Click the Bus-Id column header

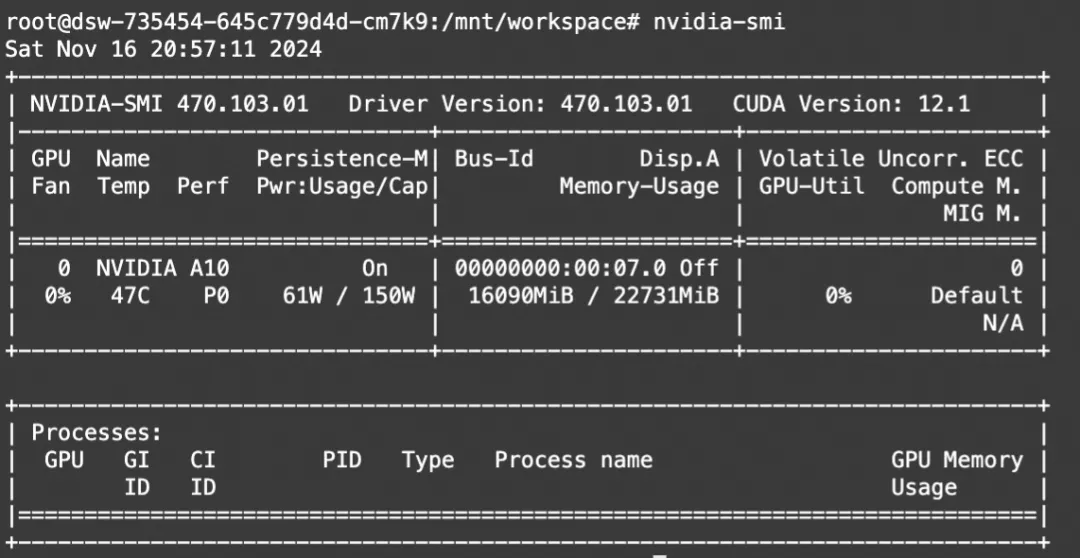[494, 158]
